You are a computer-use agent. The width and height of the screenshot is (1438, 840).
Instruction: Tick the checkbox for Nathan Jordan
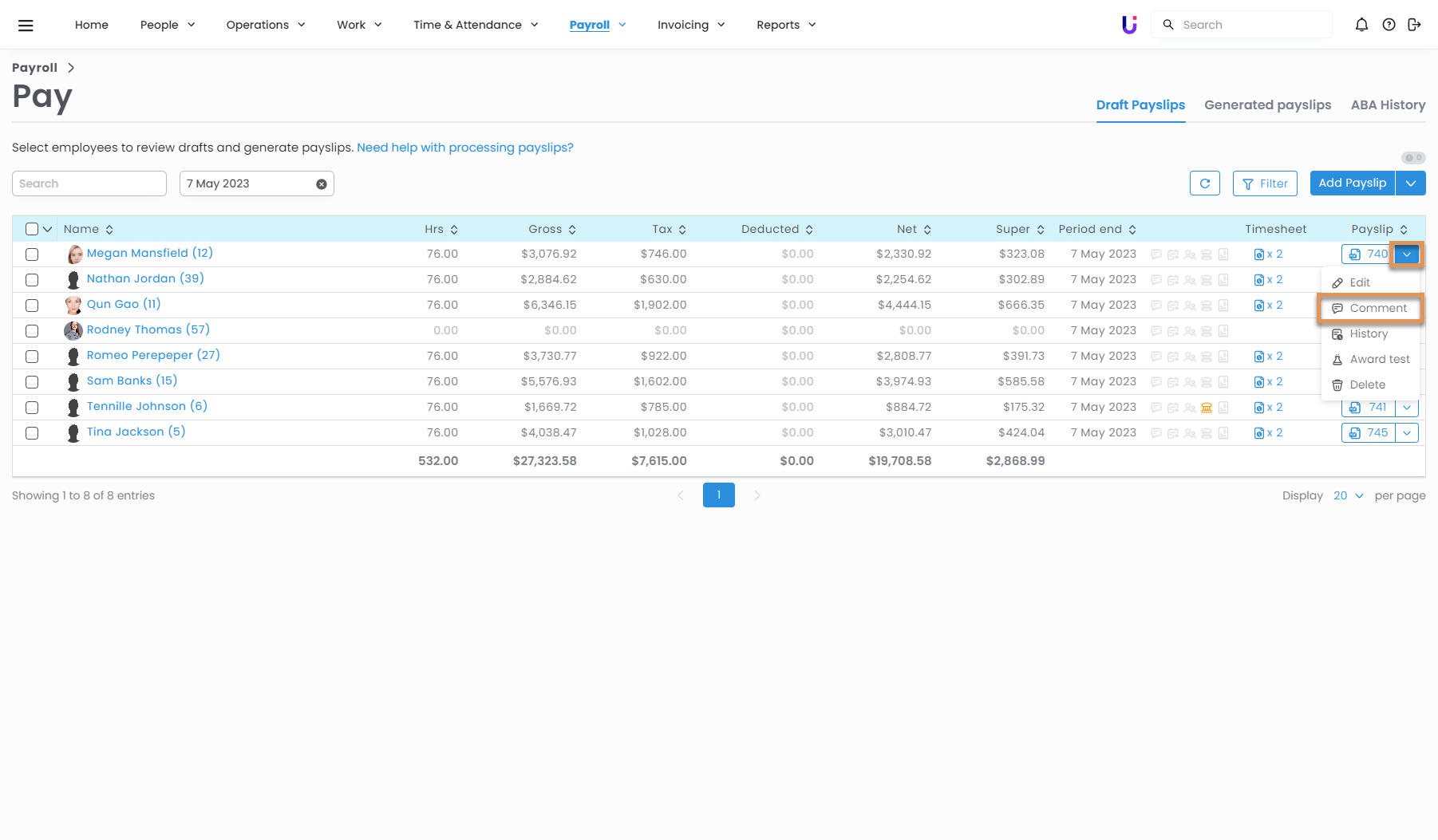[32, 280]
